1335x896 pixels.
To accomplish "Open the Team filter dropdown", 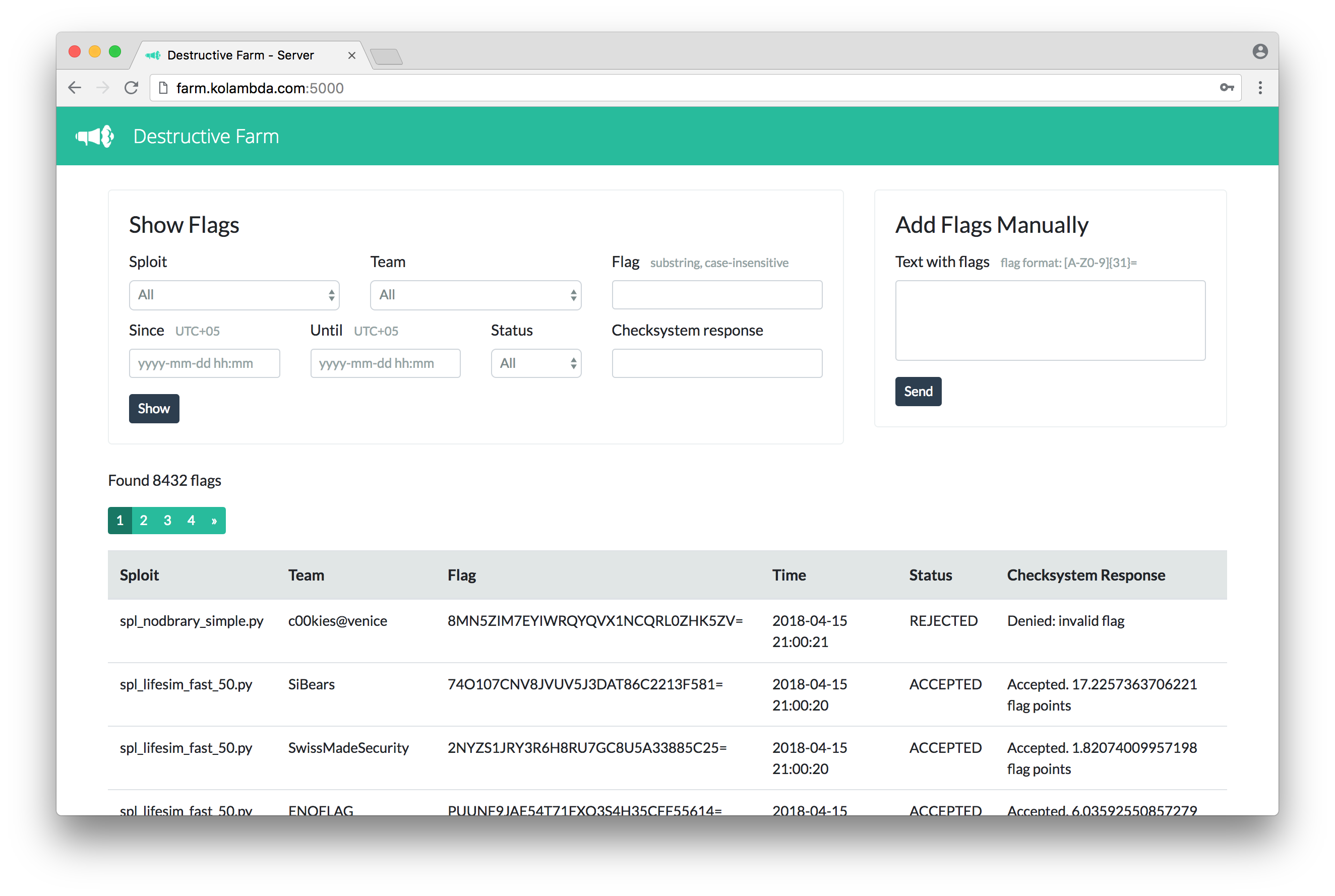I will [x=476, y=295].
